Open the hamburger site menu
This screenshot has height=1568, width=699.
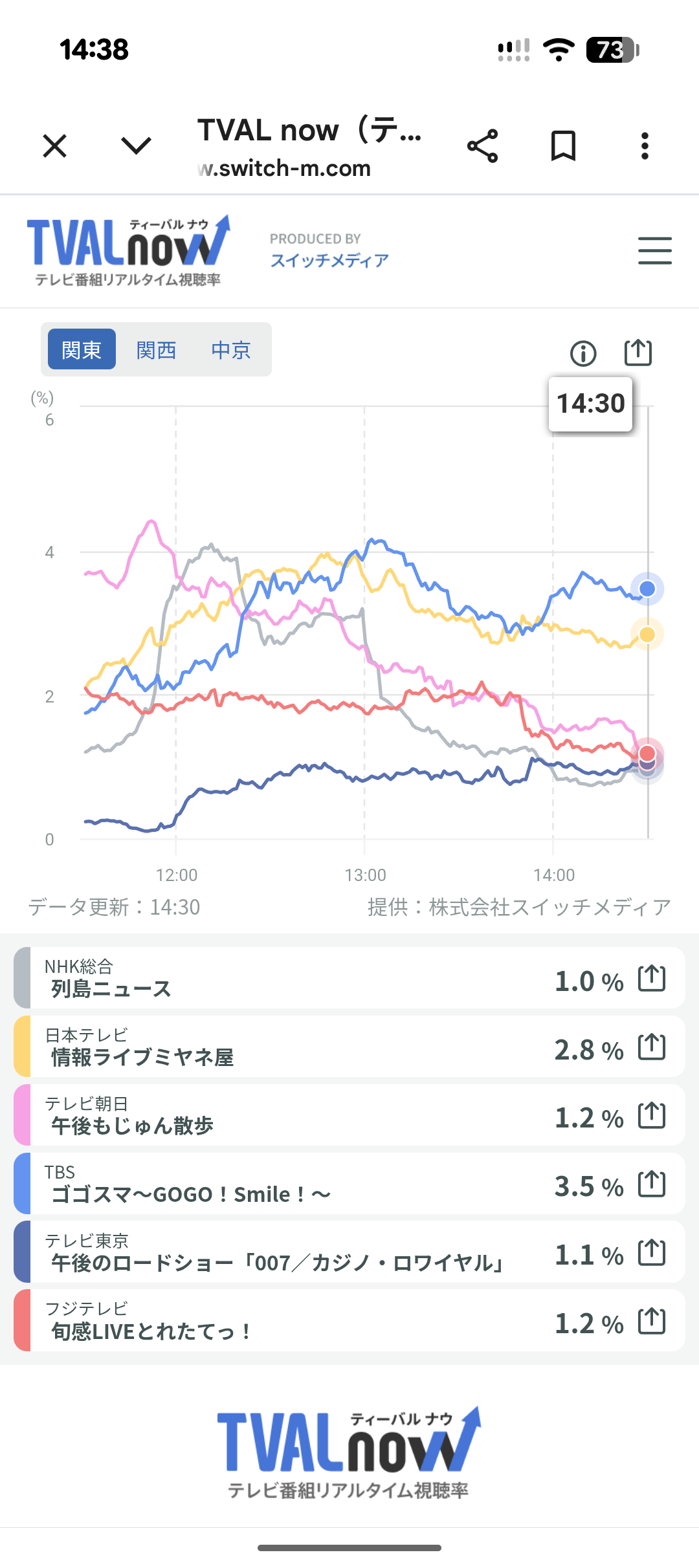654,250
